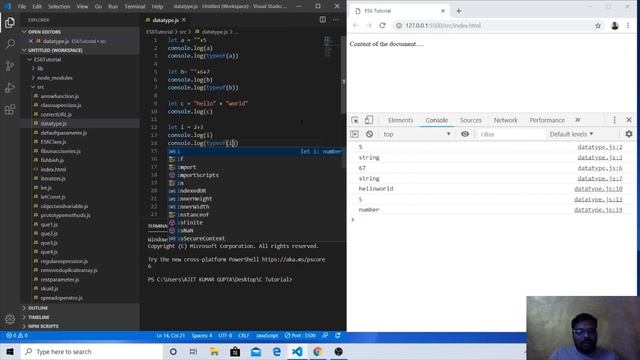Open datatype.js:10 source link in console
The height and width of the screenshot is (360, 640).
coord(598,189)
